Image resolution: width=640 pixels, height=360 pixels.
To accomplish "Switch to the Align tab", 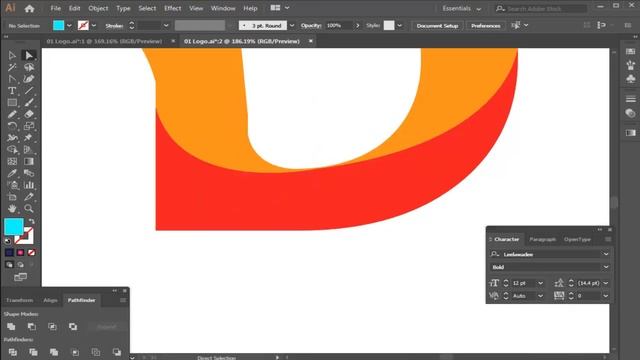I will click(x=50, y=300).
